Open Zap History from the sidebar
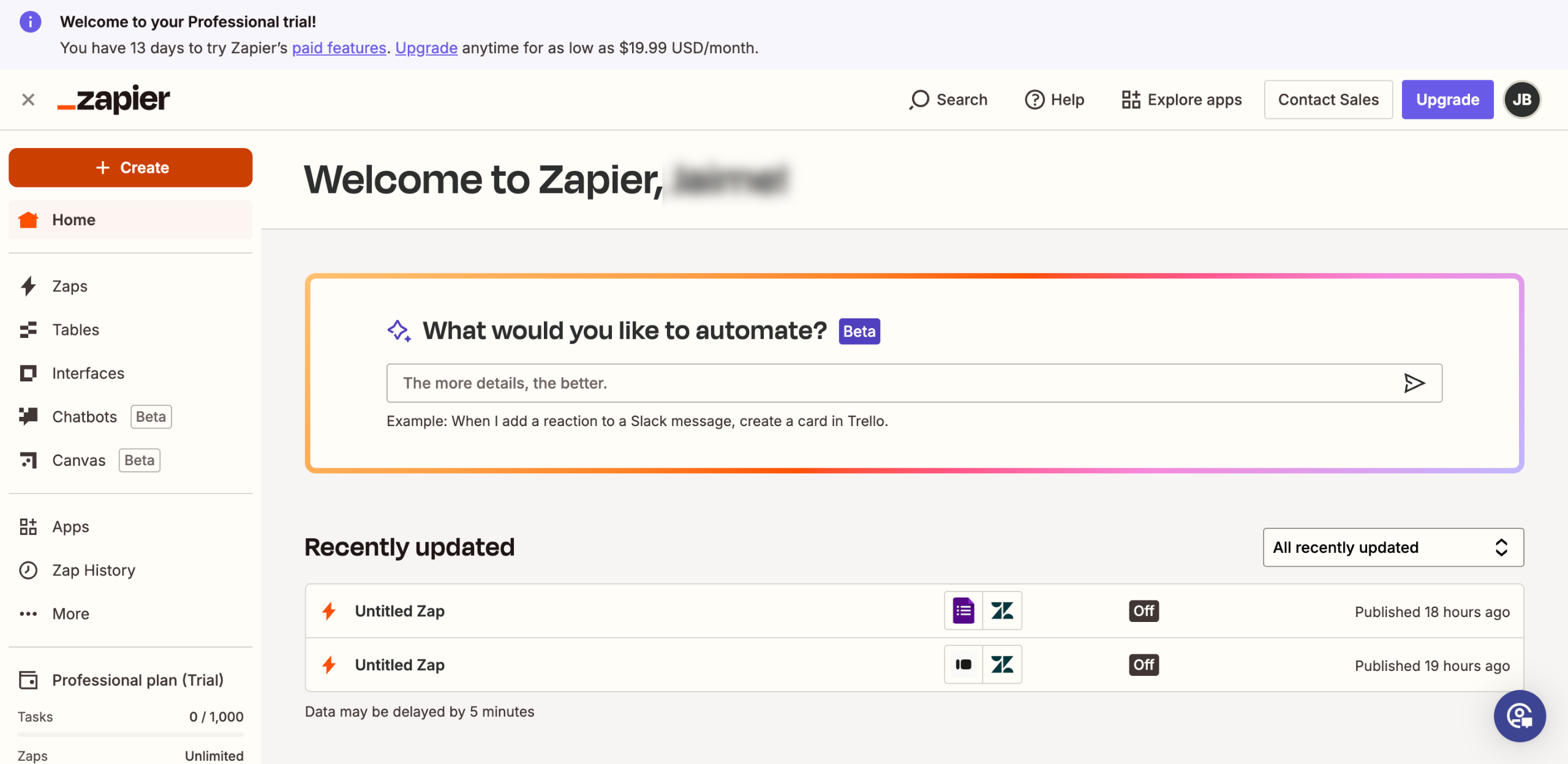1568x764 pixels. coord(93,570)
